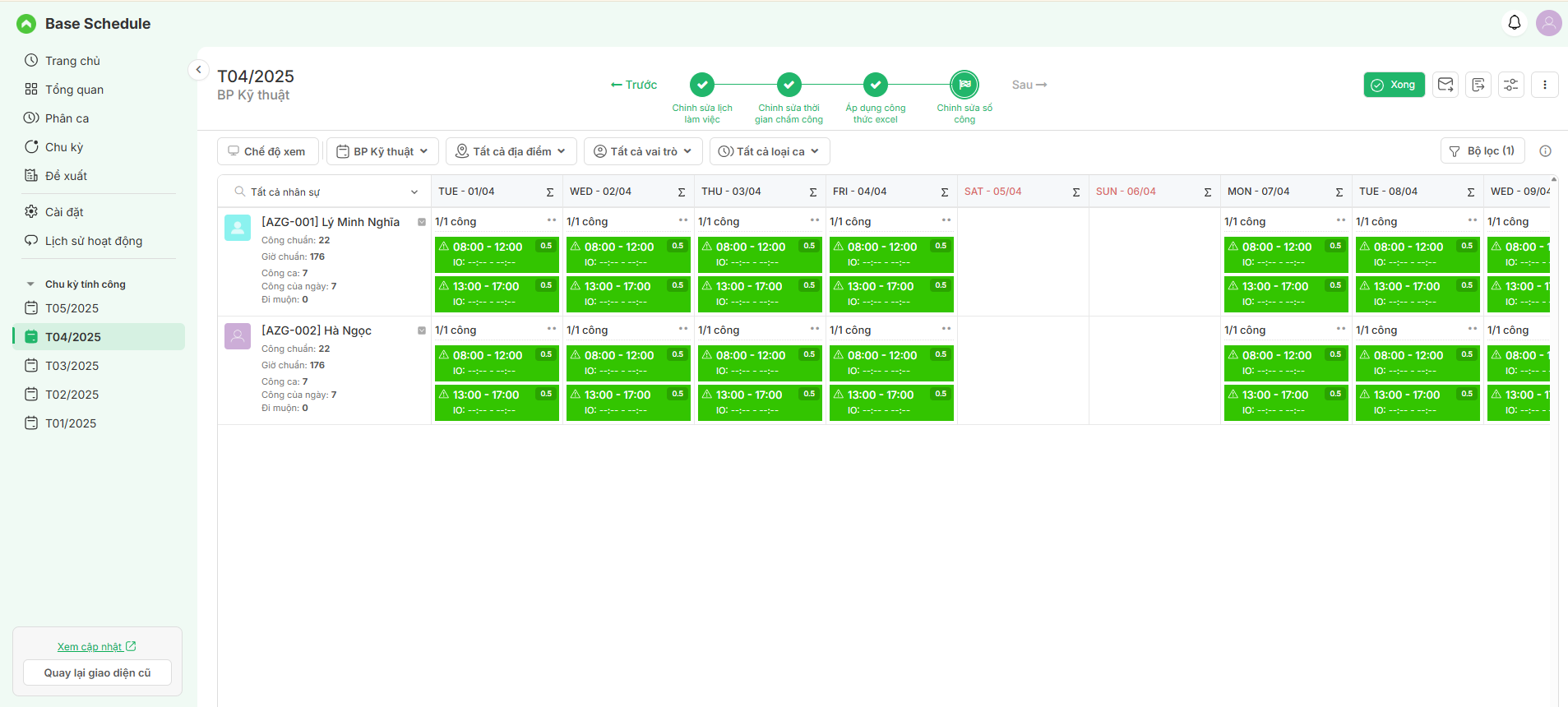Select the T03/2025 cycle
Viewport: 1568px width, 707px height.
(99, 366)
